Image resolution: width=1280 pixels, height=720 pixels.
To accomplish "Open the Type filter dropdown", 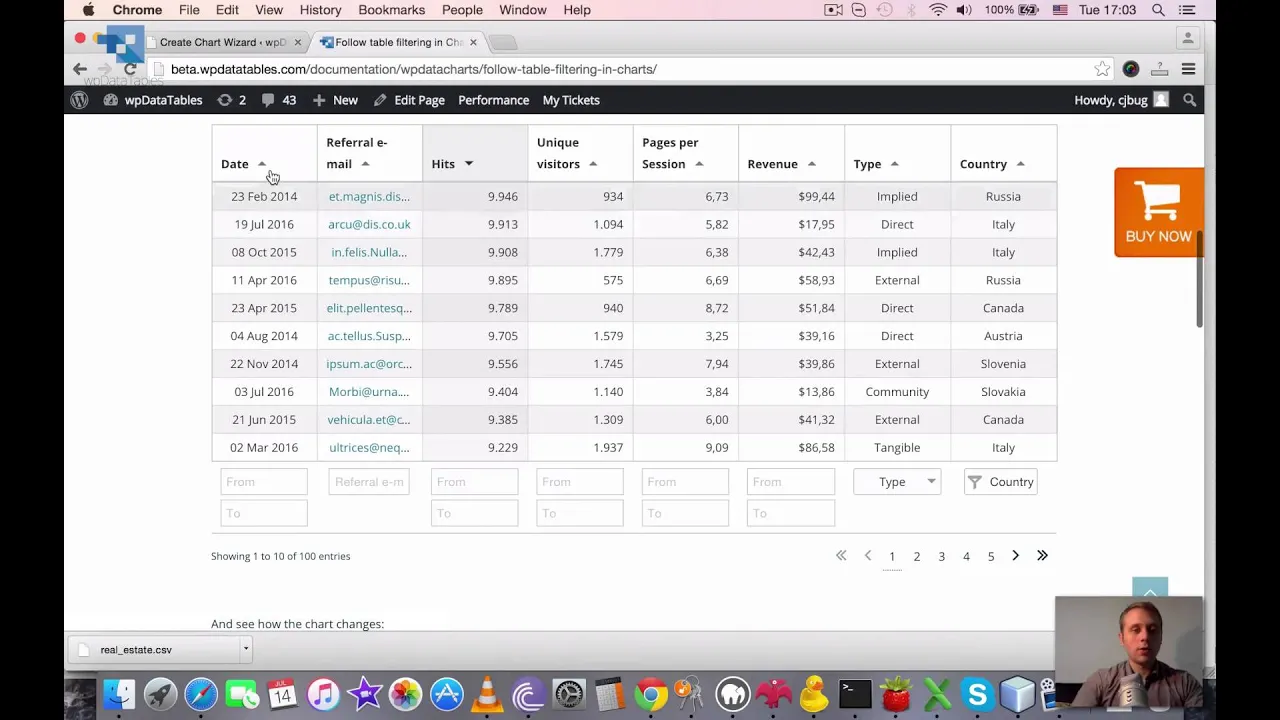I will pos(897,482).
